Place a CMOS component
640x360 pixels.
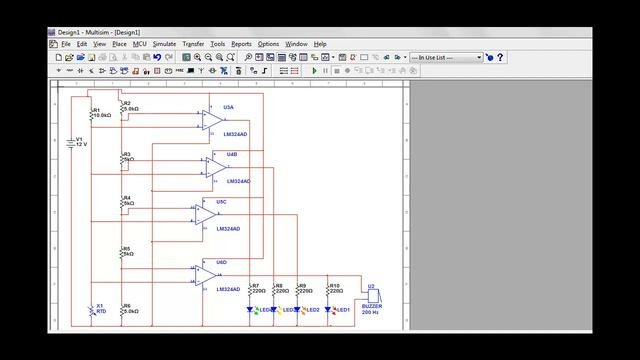pyautogui.click(x=124, y=71)
